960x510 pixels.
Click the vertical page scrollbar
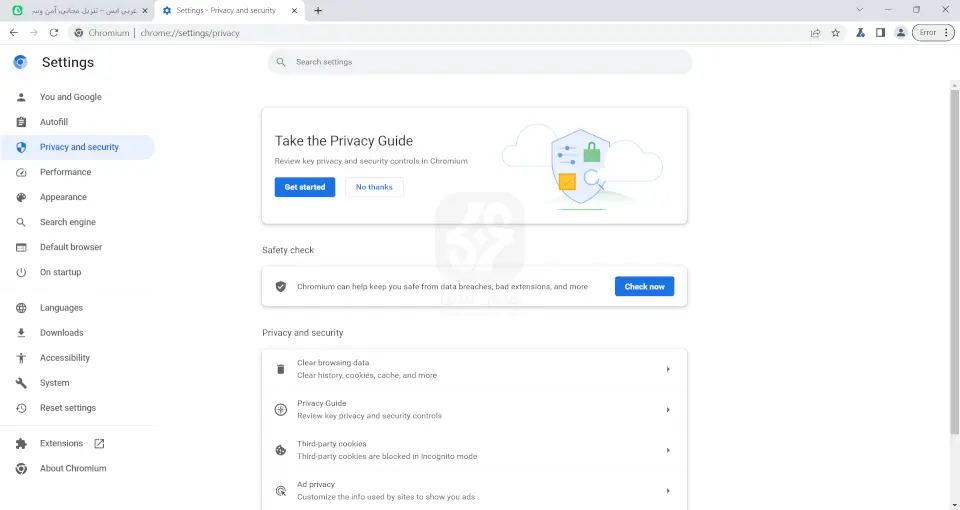pyautogui.click(x=954, y=260)
